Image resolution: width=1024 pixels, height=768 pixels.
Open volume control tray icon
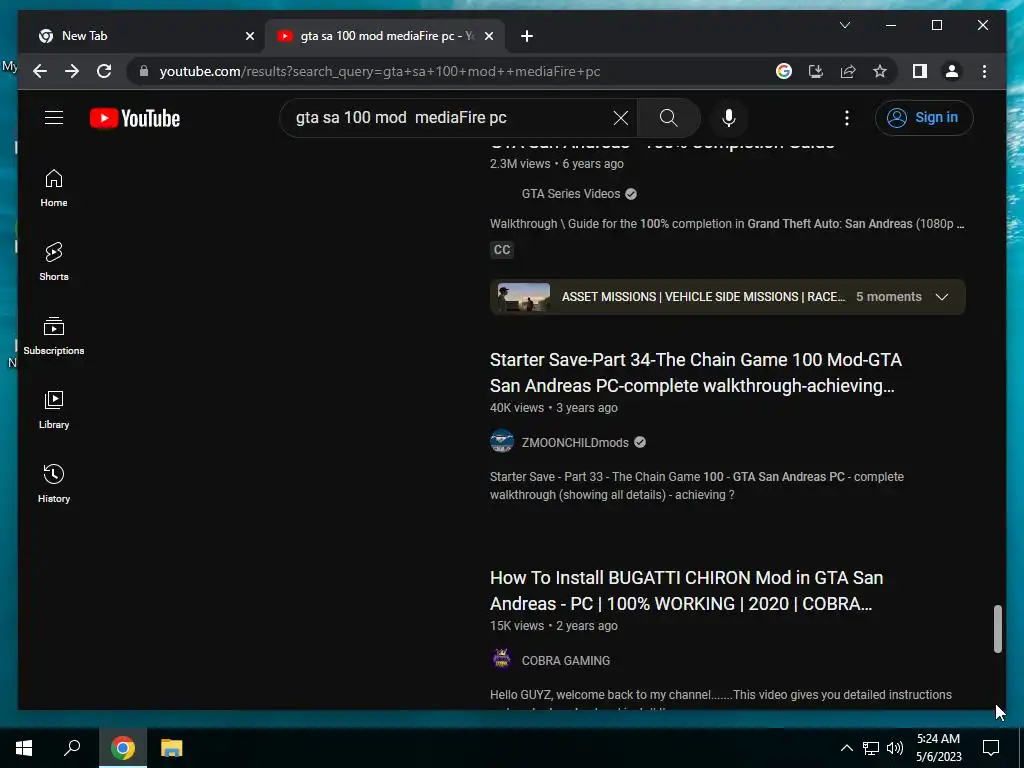tap(895, 748)
